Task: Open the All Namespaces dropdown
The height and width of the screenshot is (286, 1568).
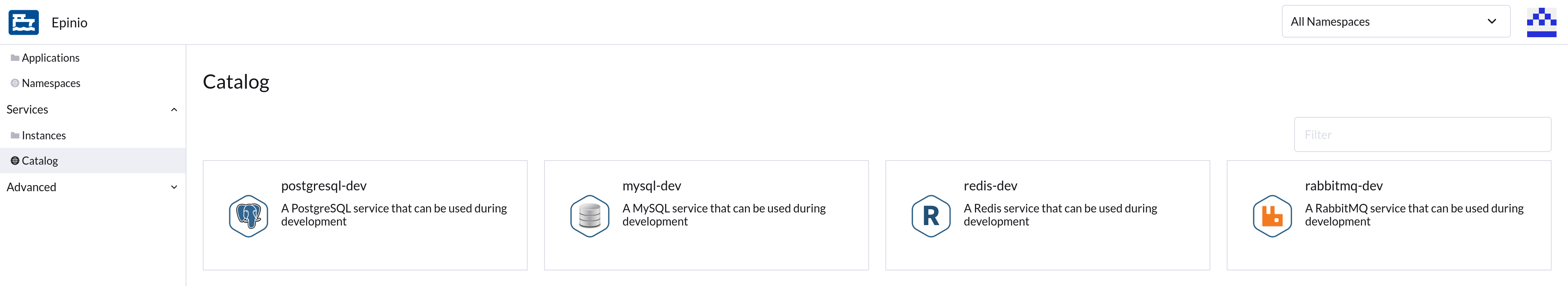Action: [1395, 22]
